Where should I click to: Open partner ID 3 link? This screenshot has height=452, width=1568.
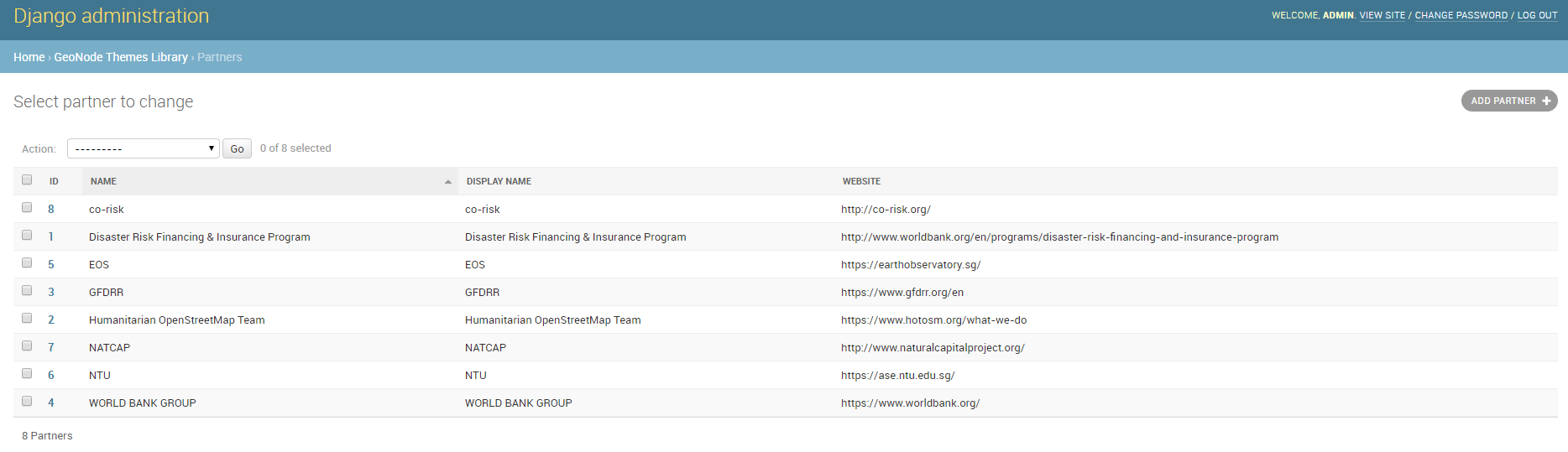click(51, 292)
